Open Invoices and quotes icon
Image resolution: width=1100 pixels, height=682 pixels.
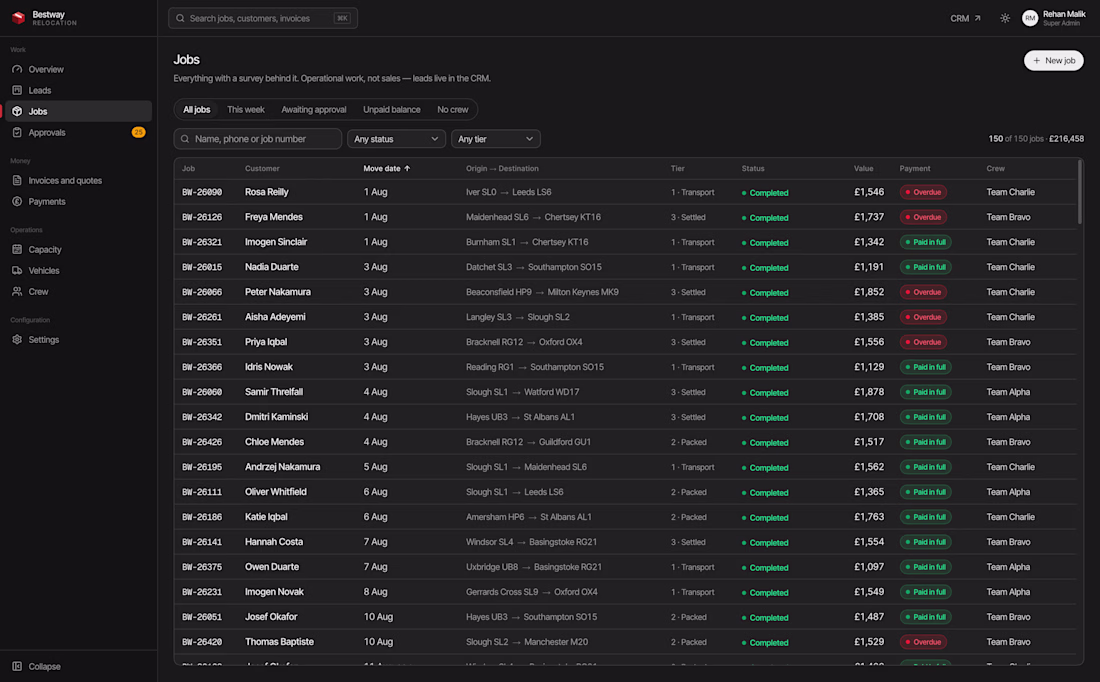tap(18, 180)
